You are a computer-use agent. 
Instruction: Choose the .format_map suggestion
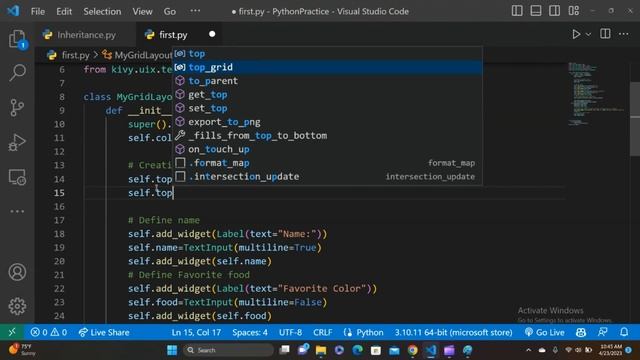click(327, 163)
